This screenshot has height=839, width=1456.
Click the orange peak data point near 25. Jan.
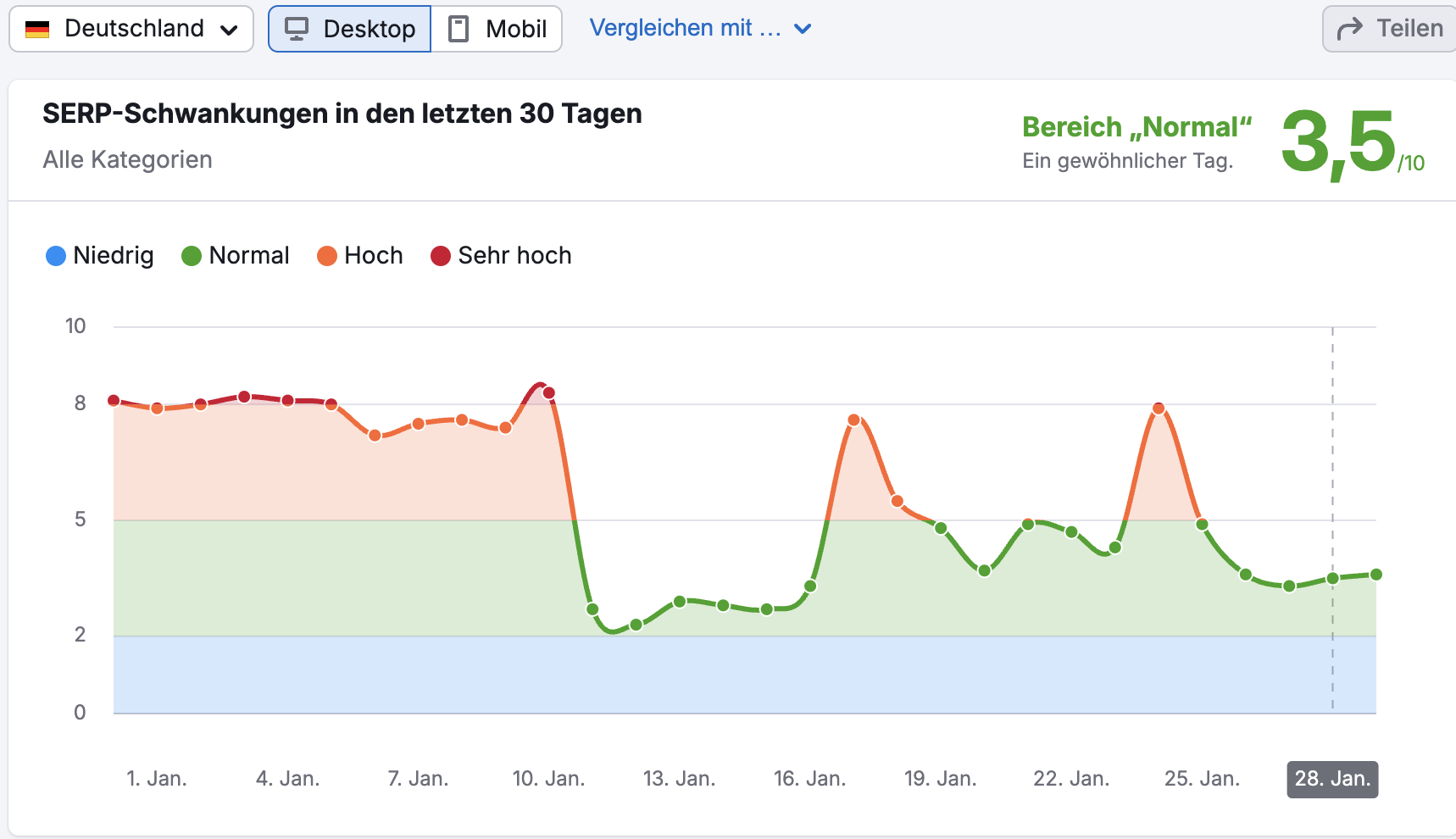[1159, 408]
